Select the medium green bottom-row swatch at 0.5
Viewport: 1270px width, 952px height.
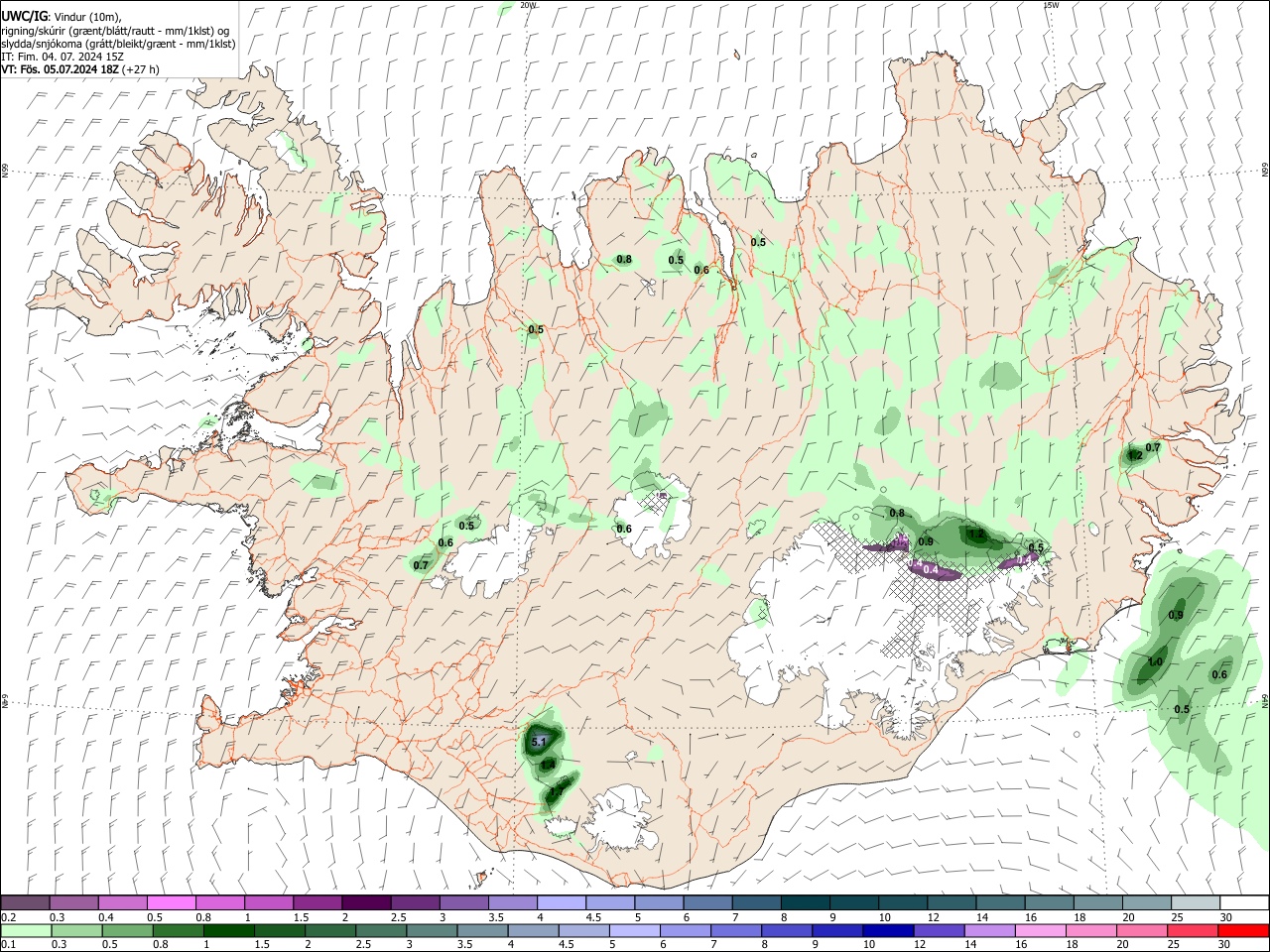point(129,930)
